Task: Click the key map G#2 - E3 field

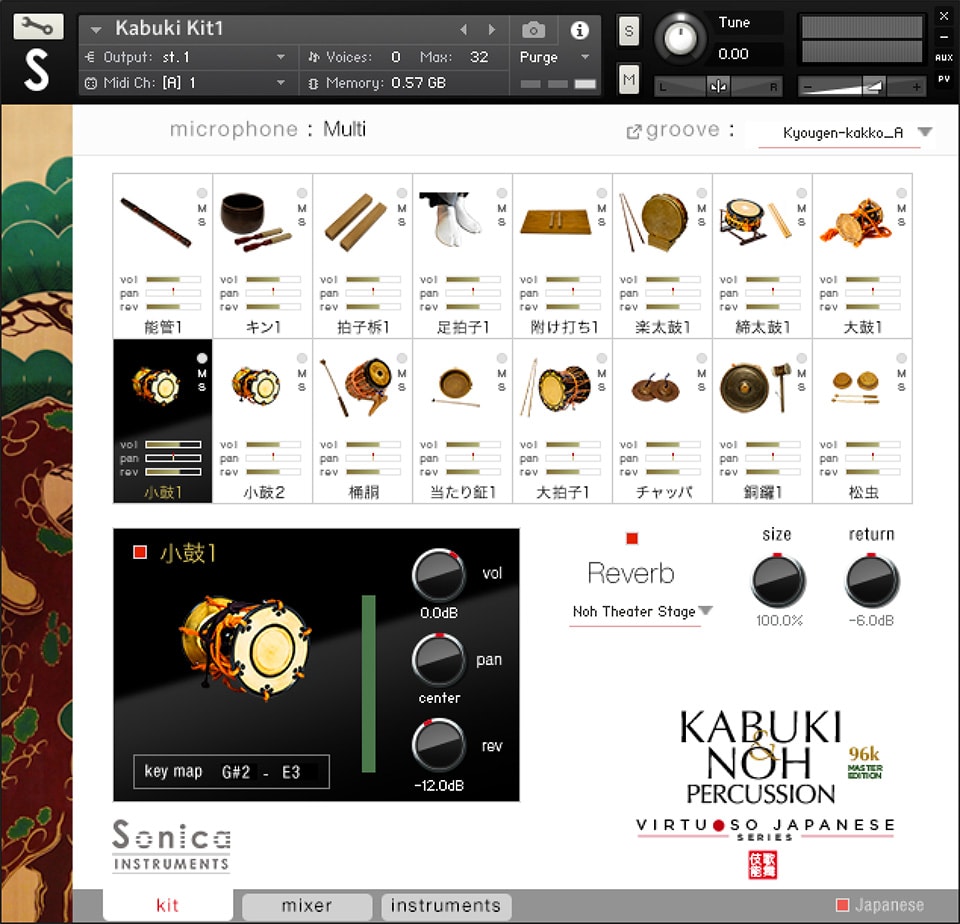Action: (x=231, y=772)
